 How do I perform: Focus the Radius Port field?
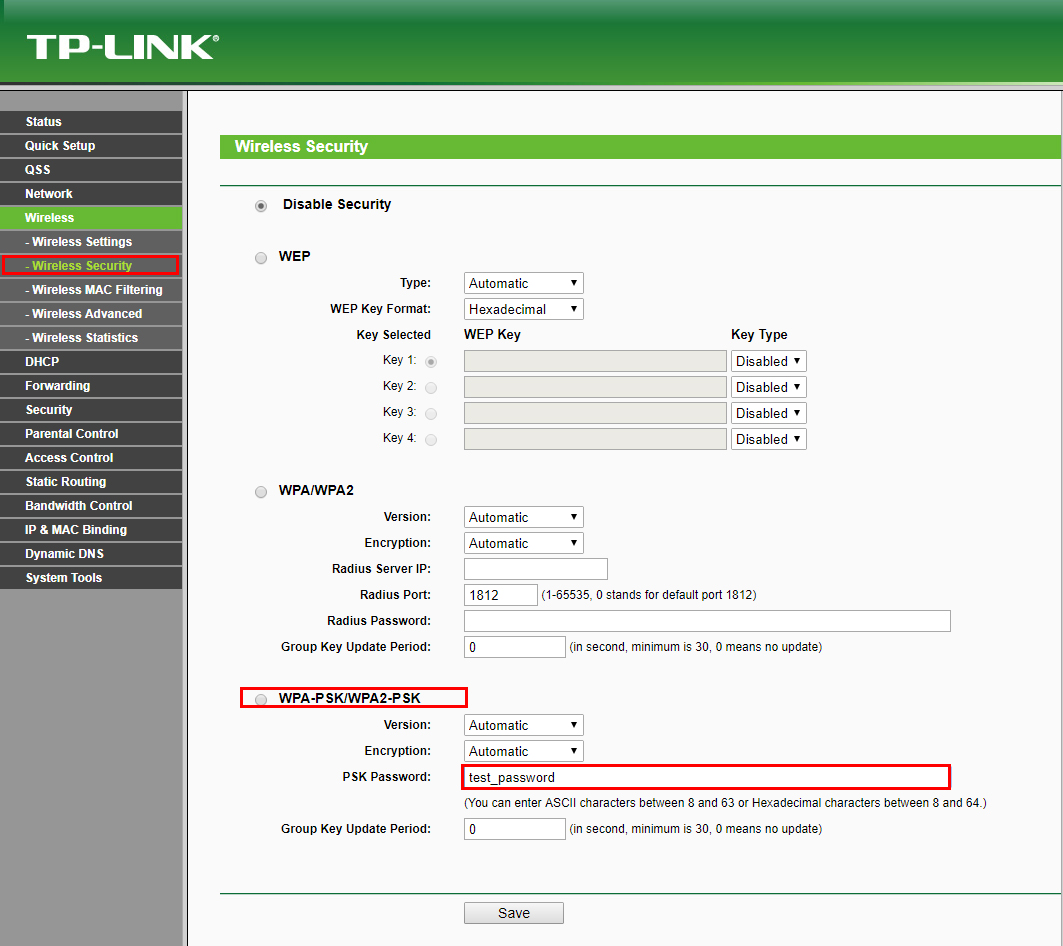(500, 595)
